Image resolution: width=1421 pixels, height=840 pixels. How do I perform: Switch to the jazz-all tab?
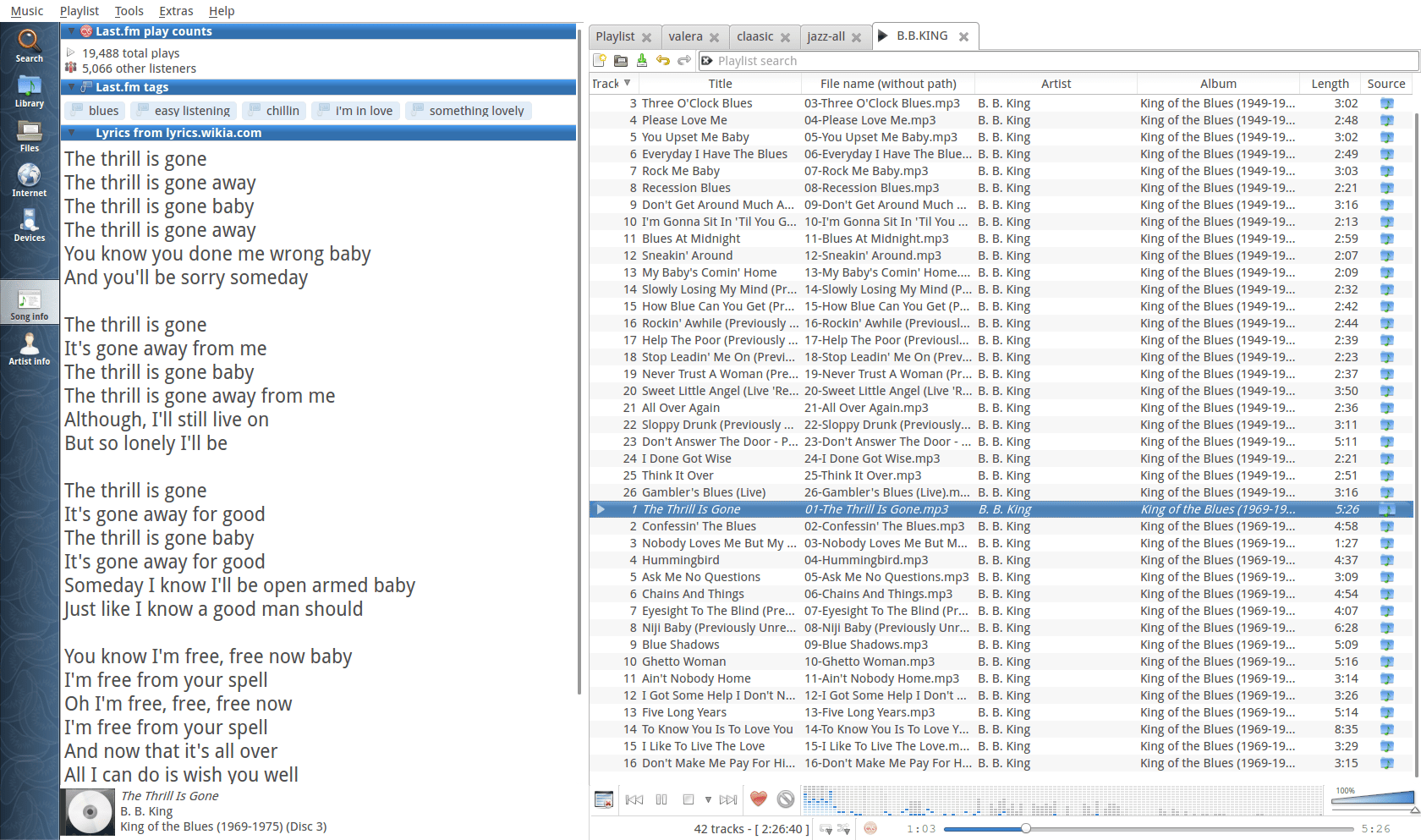826,36
